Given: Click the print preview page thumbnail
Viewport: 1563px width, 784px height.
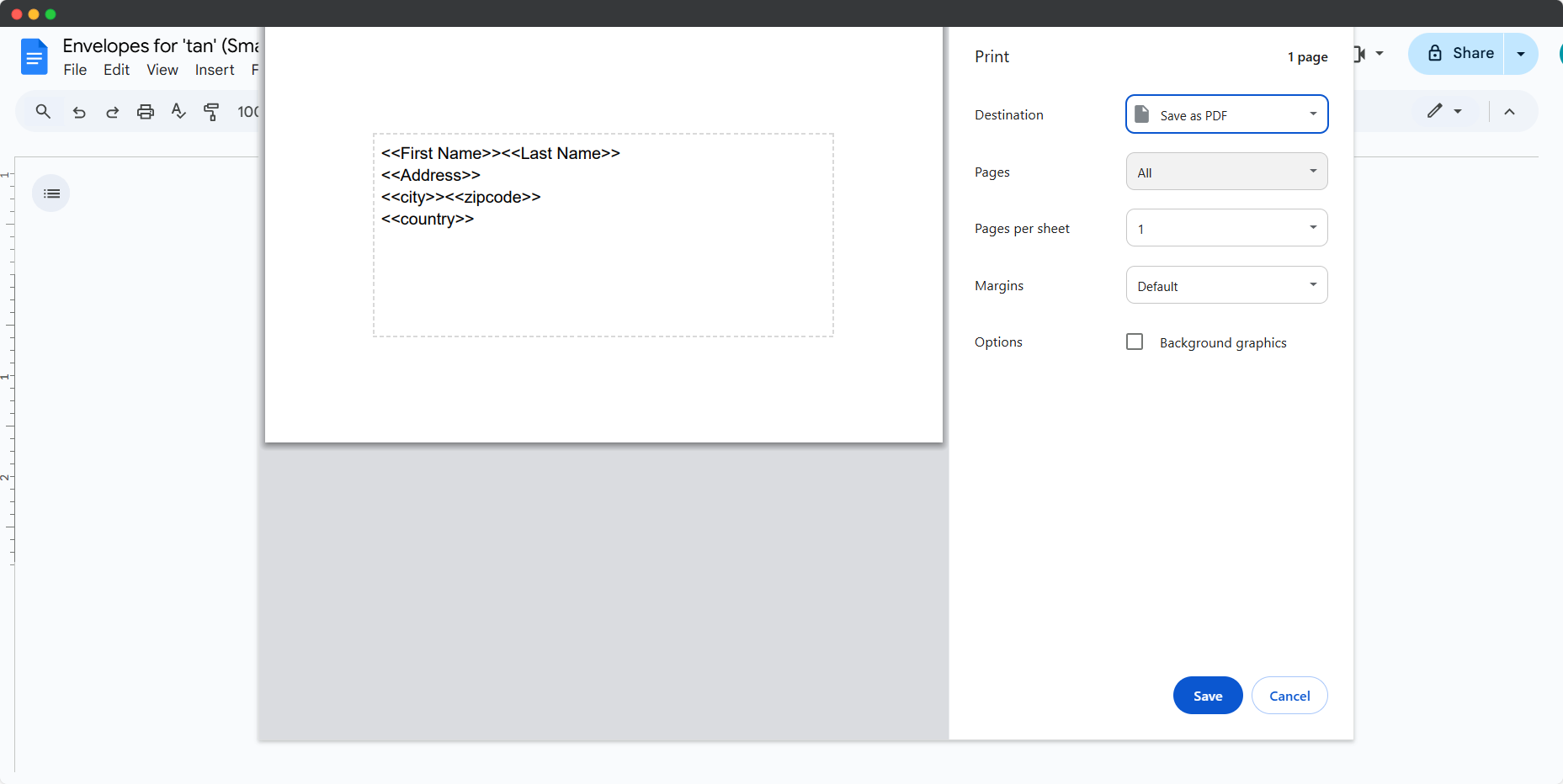Looking at the screenshot, I should (603, 235).
